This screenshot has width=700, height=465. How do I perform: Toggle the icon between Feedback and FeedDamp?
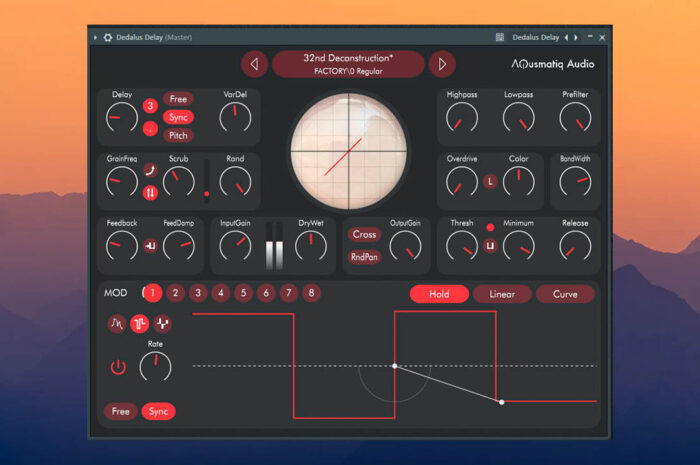pos(150,246)
